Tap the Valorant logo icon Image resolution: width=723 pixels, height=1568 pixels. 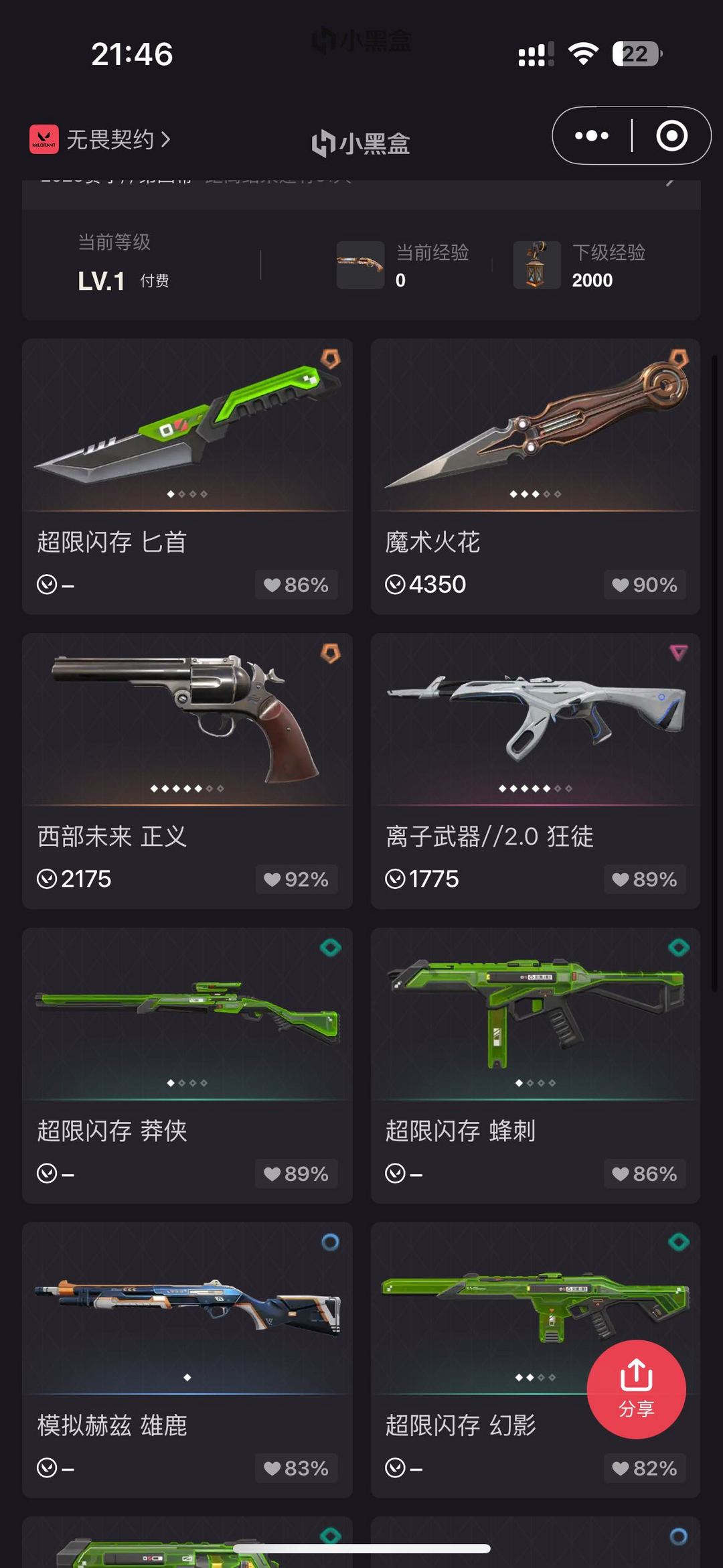[44, 139]
